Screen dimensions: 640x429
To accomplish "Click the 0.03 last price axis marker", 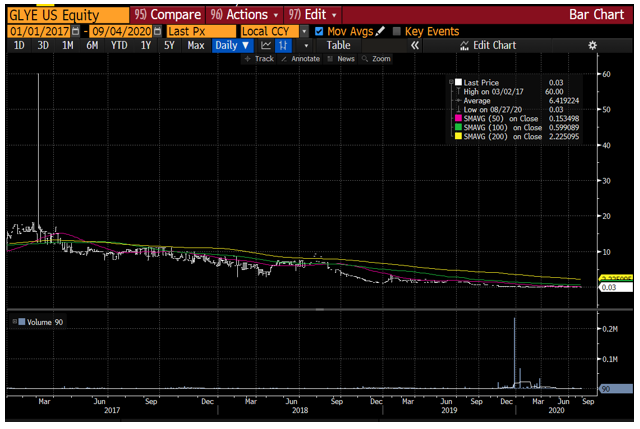I will [616, 287].
